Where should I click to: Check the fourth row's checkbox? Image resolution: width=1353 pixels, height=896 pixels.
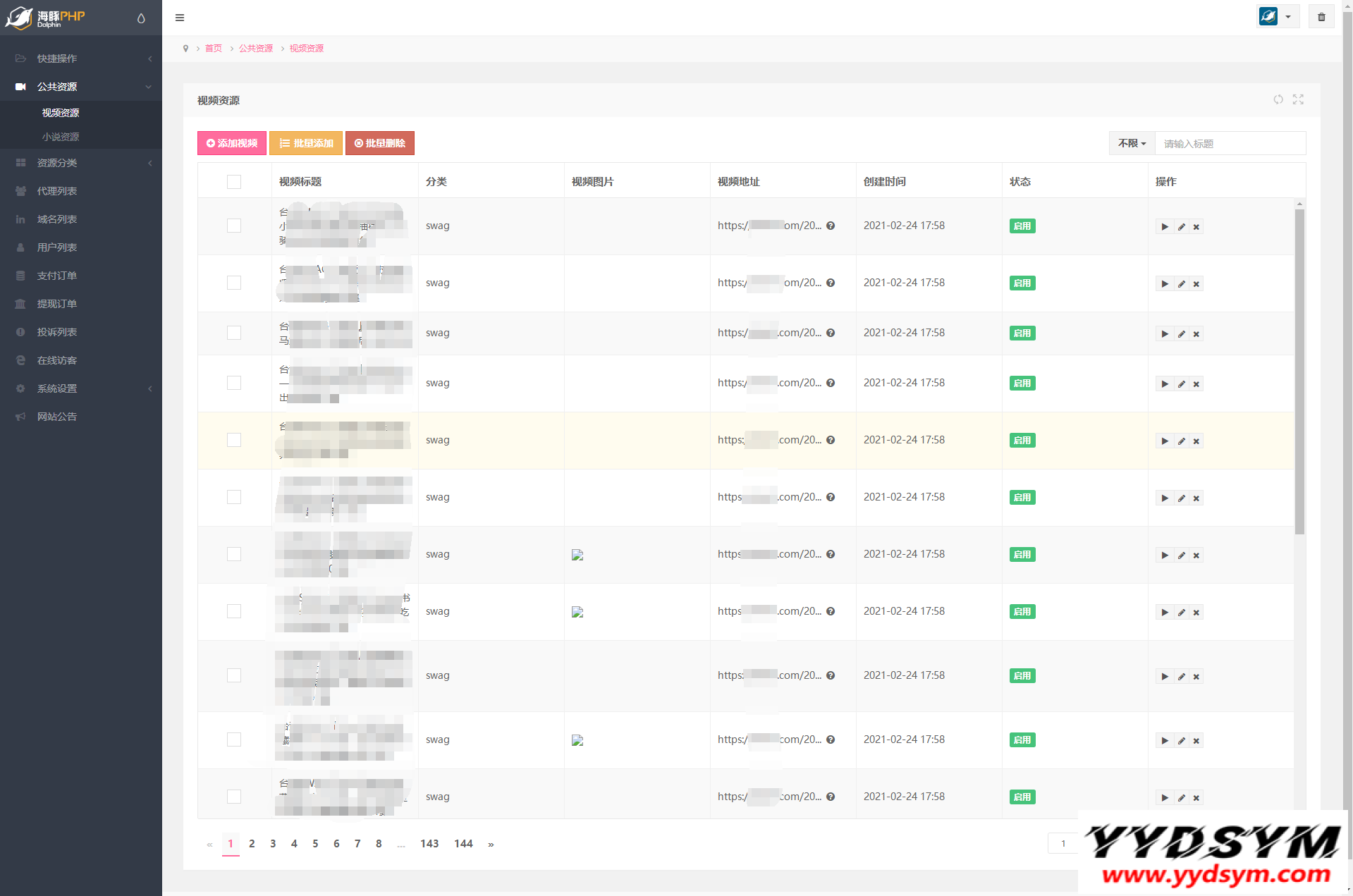(x=234, y=383)
